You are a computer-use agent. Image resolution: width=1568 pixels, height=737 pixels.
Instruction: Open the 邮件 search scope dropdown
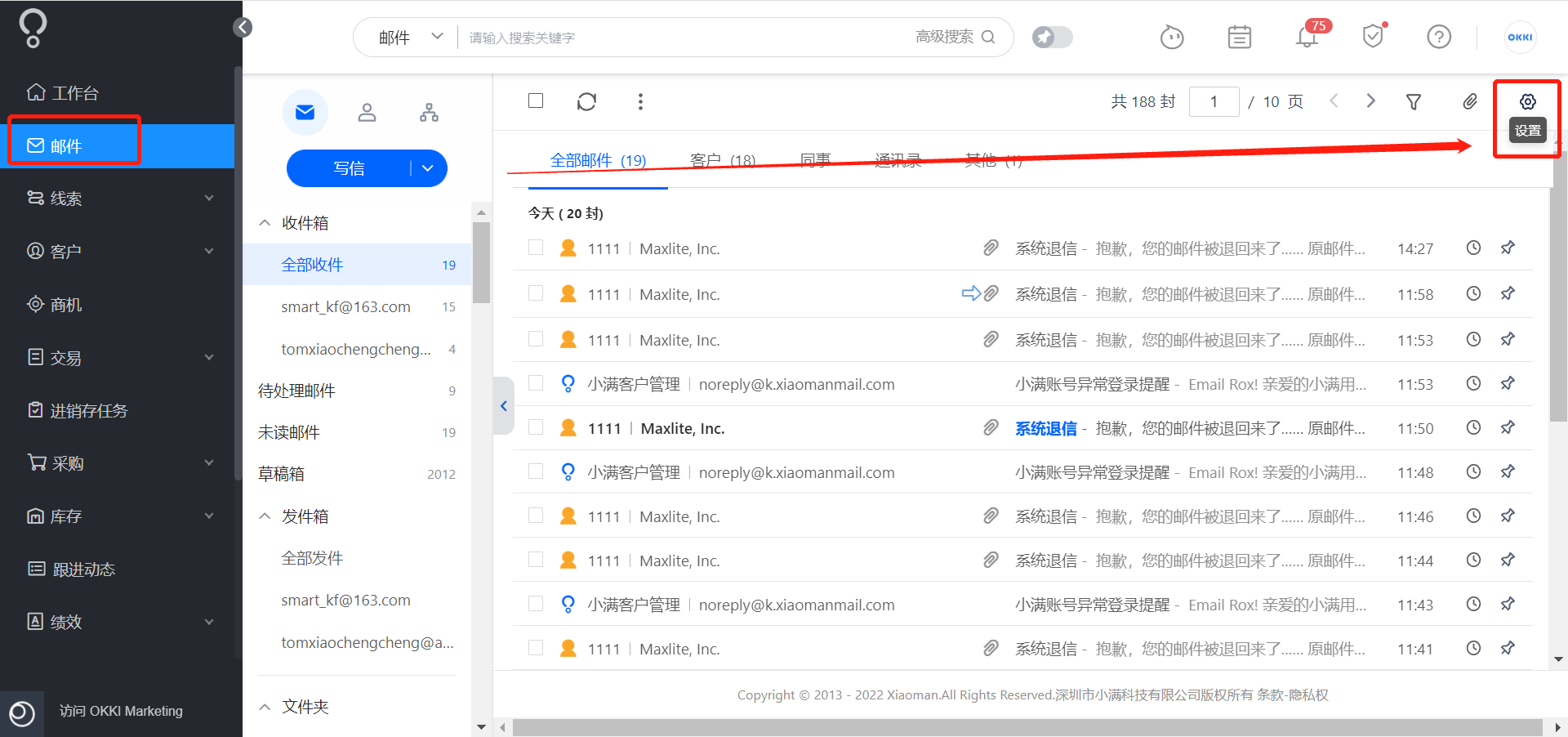click(x=410, y=37)
